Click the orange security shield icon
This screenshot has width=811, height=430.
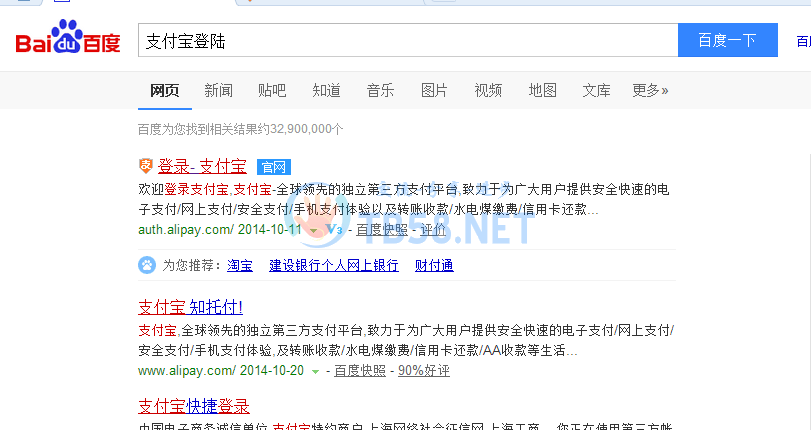tap(146, 166)
